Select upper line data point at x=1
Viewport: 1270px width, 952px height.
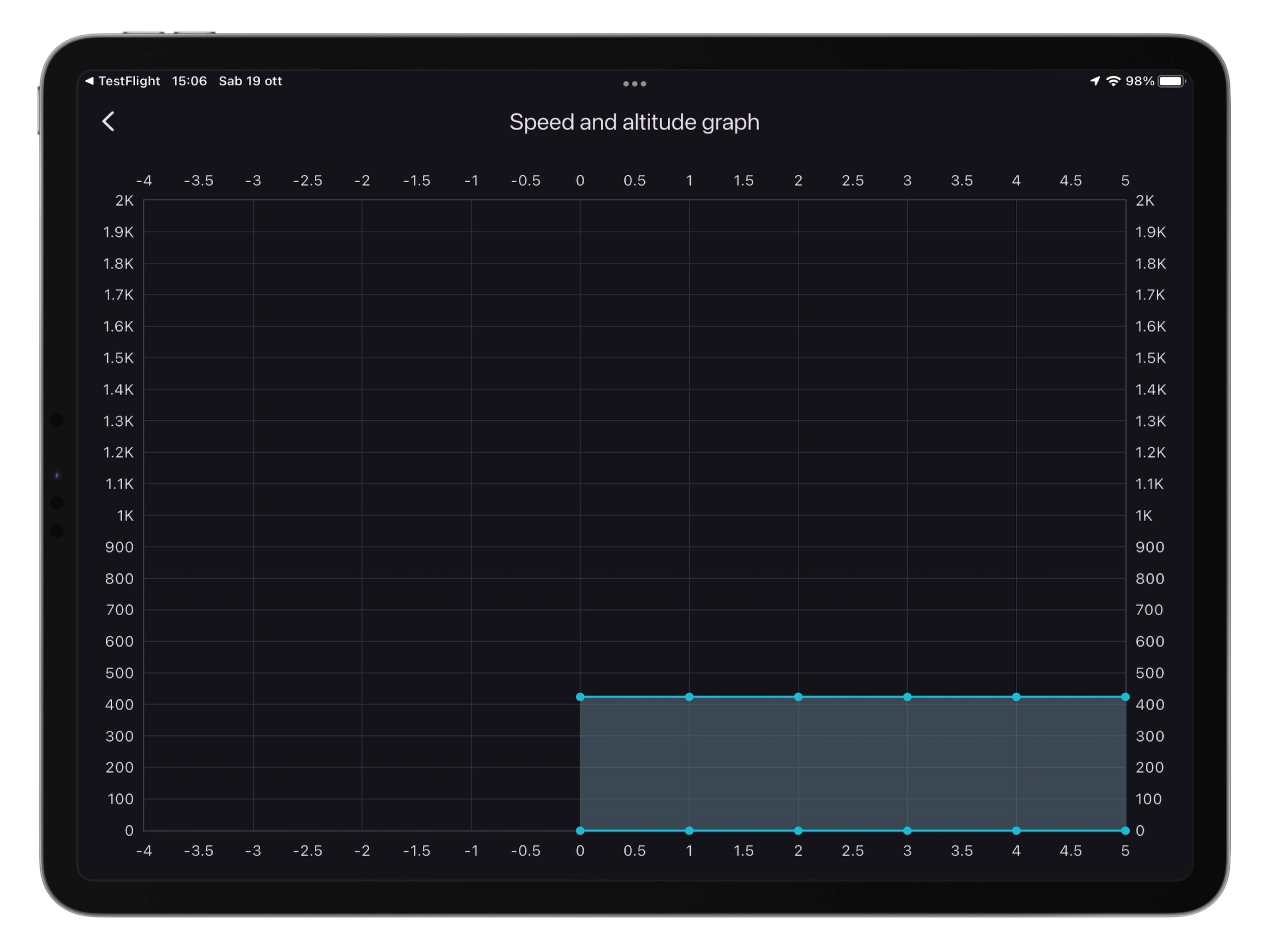tap(689, 696)
